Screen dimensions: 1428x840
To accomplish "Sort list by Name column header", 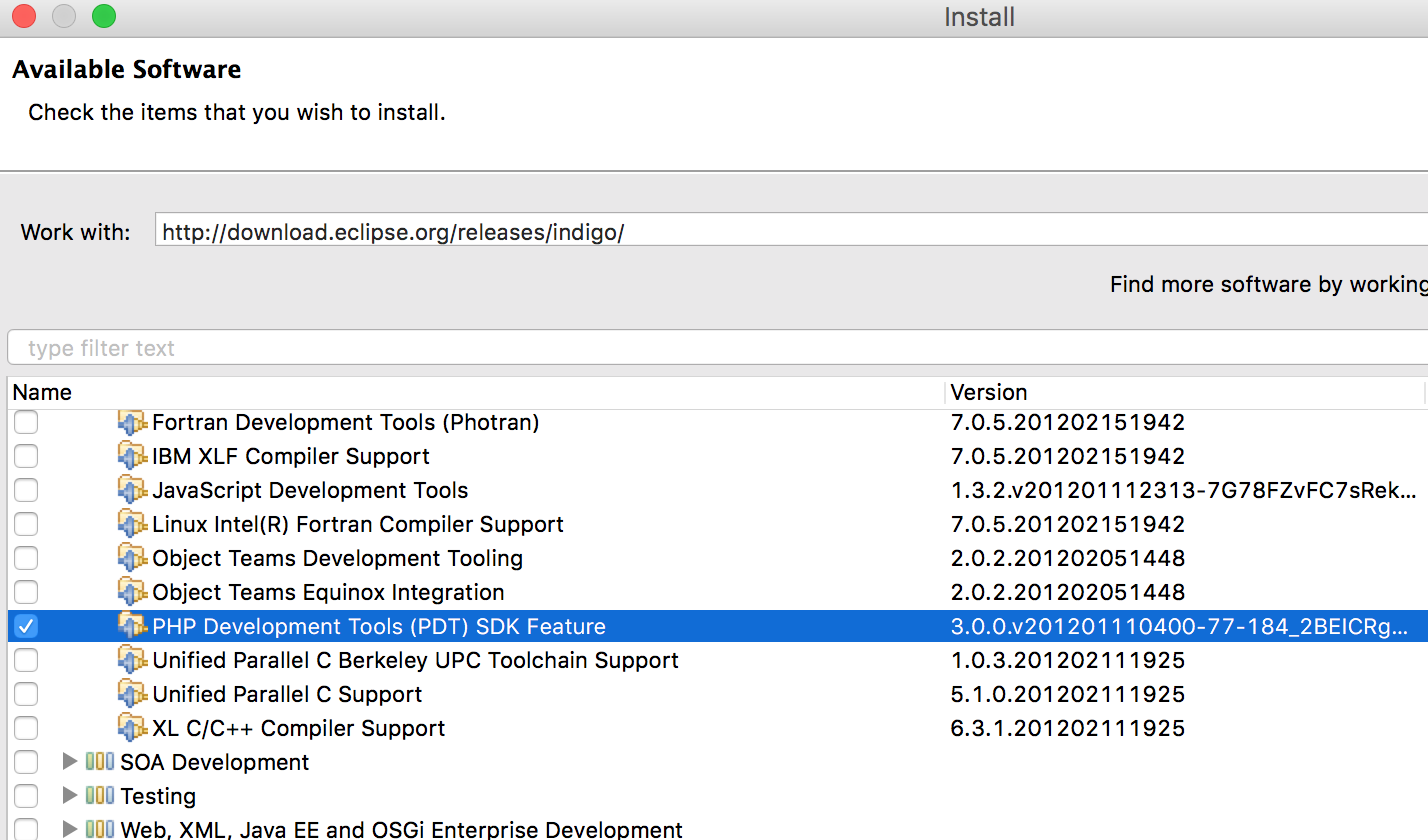I will pos(42,393).
